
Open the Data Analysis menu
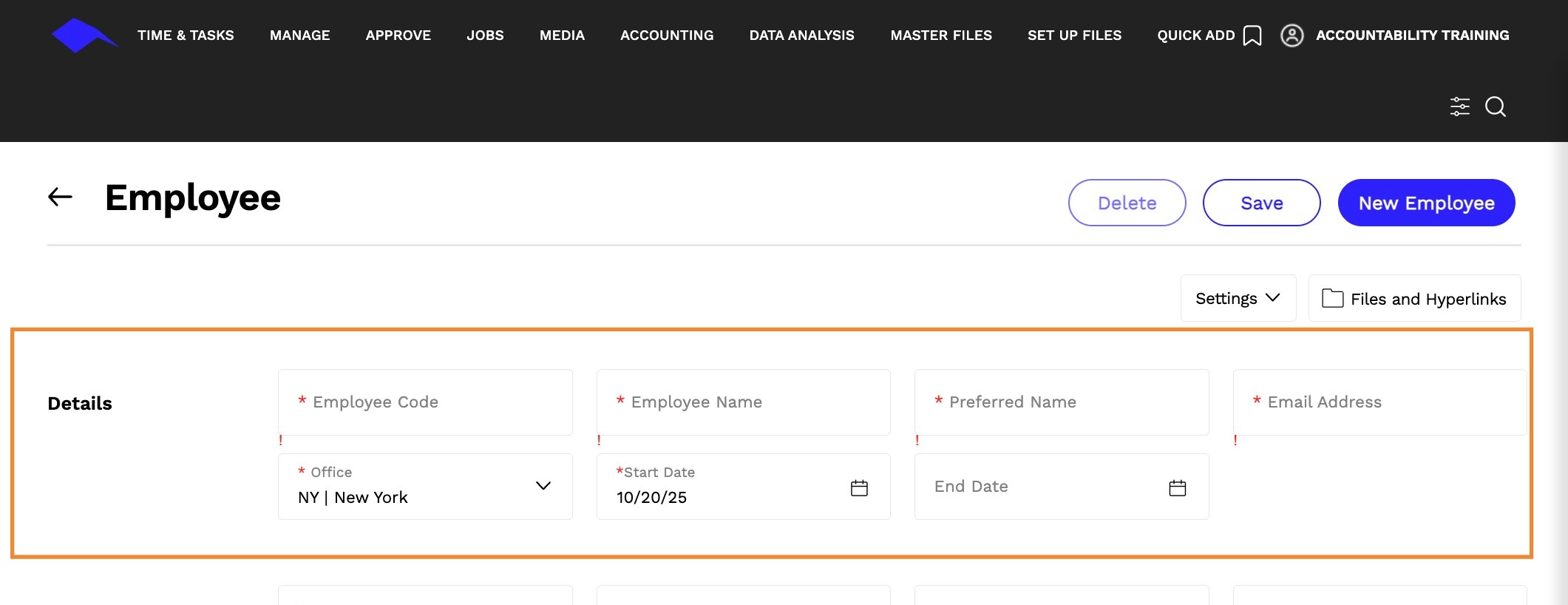(x=802, y=36)
